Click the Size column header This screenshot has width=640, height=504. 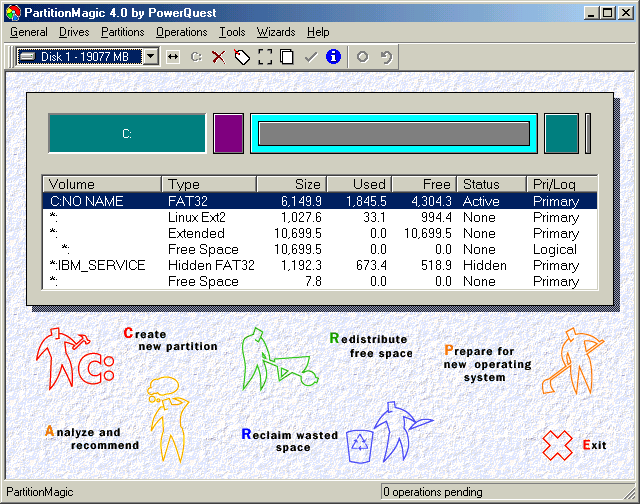click(x=291, y=184)
